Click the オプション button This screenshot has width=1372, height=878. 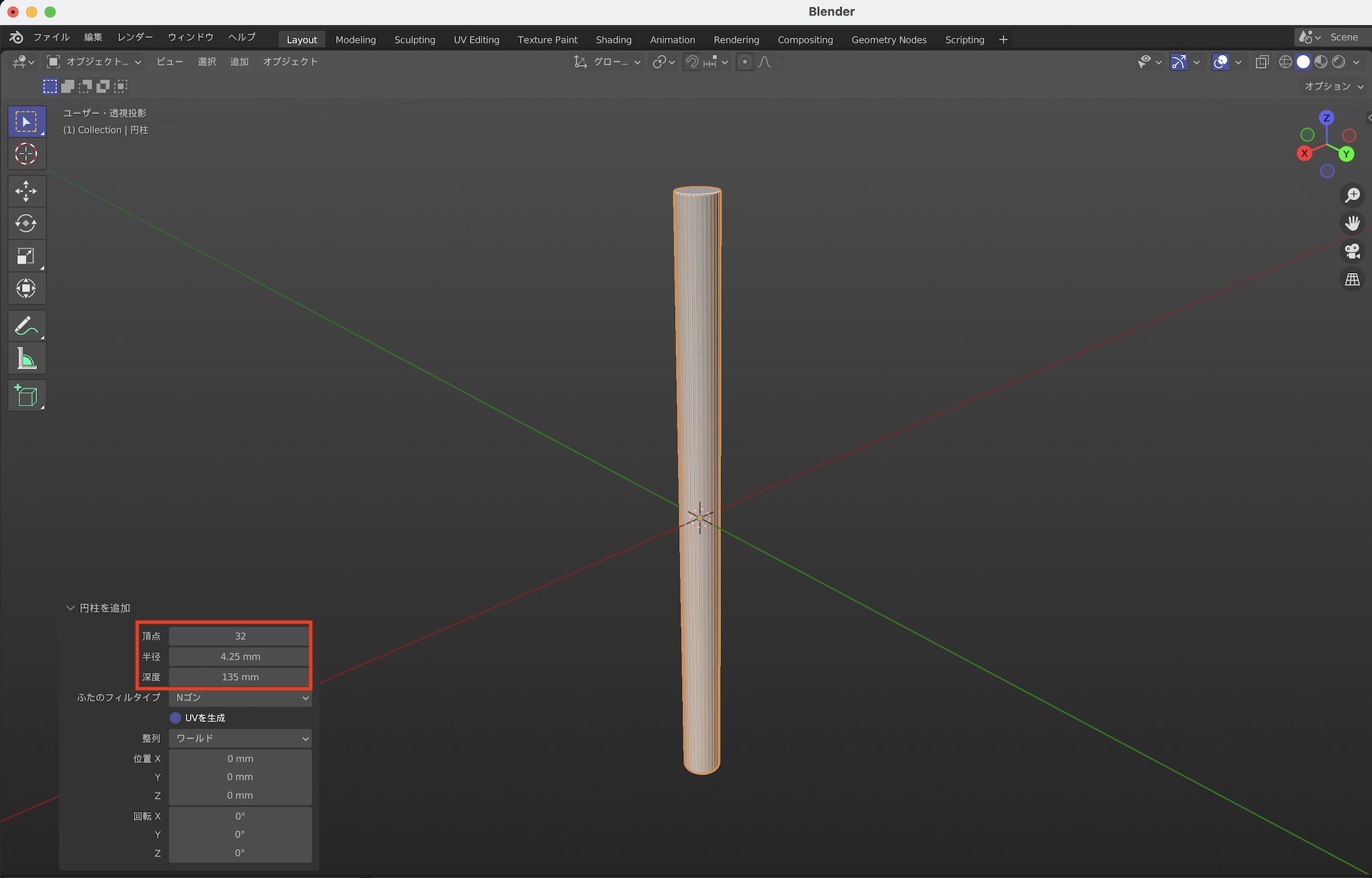pyautogui.click(x=1333, y=86)
